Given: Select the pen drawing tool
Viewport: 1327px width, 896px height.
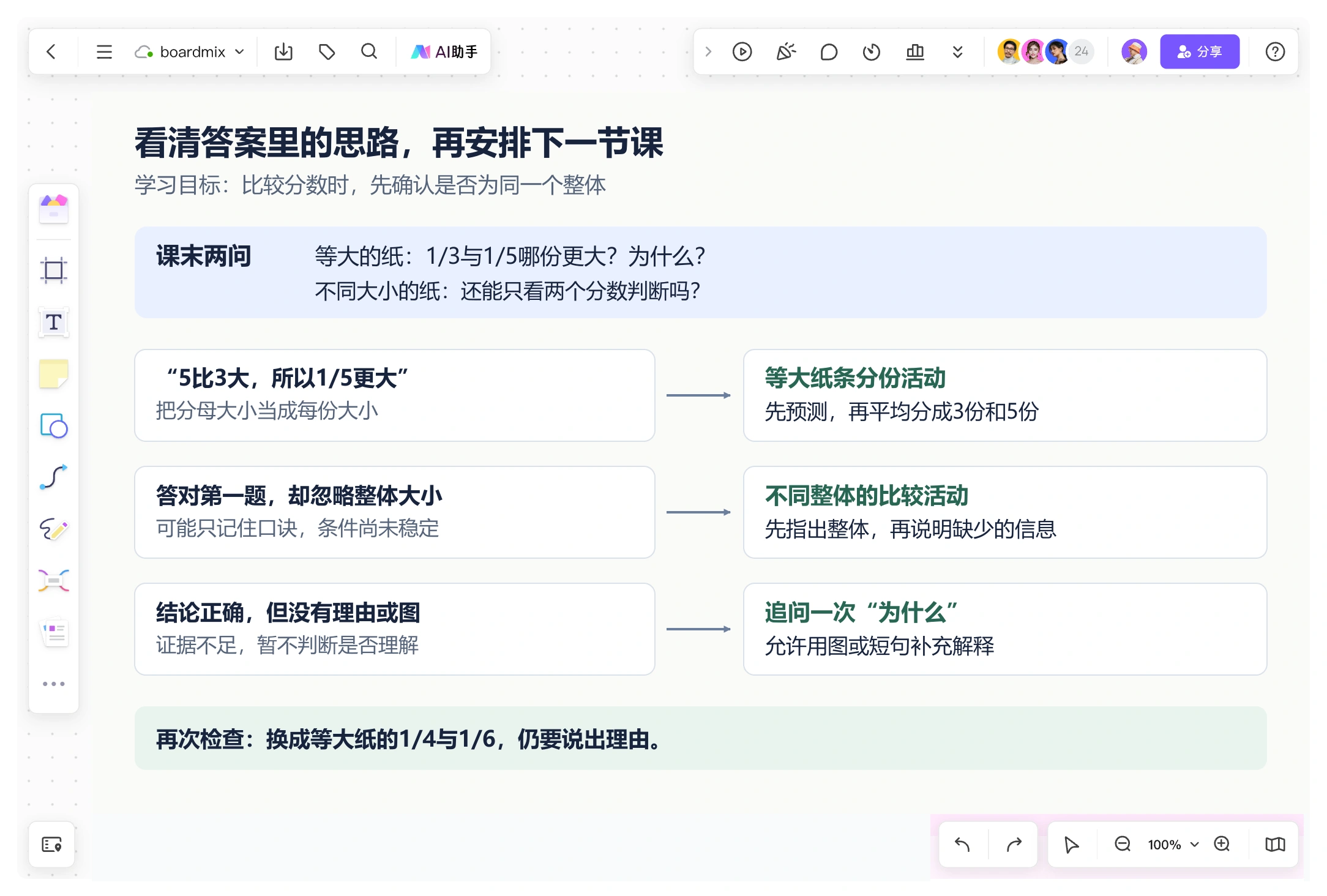Looking at the screenshot, I should tap(54, 529).
